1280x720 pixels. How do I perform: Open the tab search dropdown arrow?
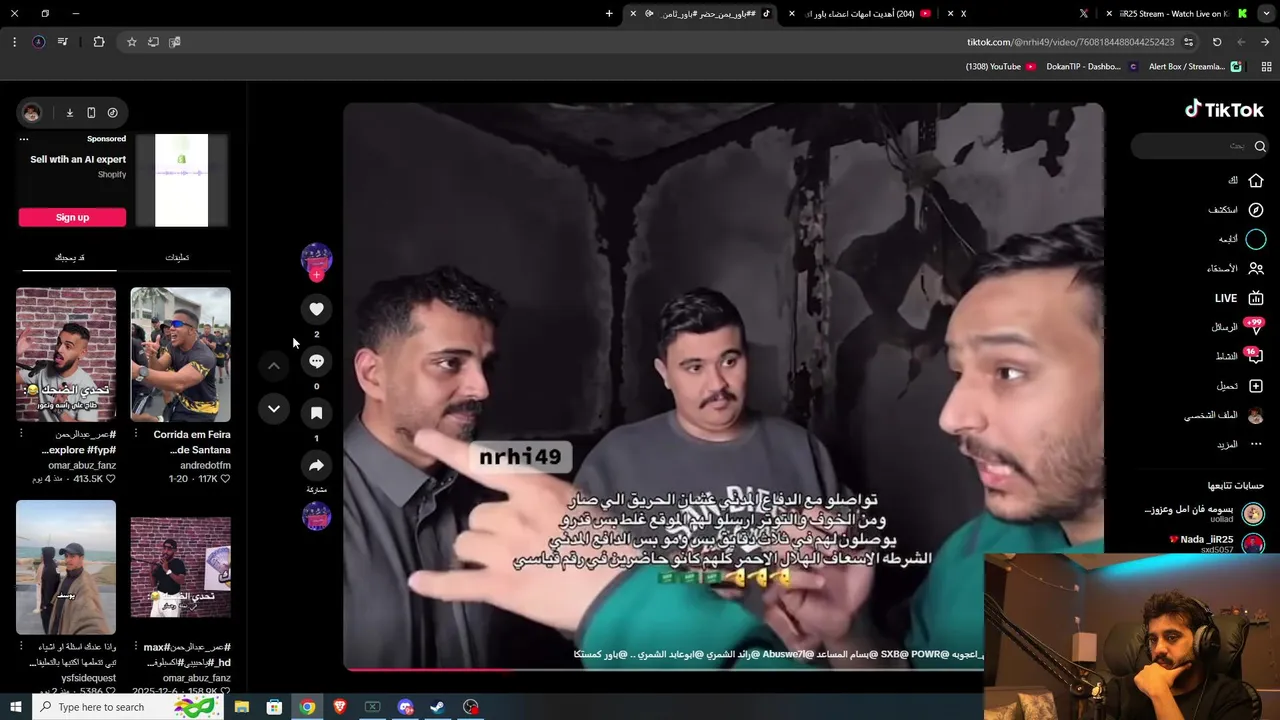click(x=1265, y=14)
